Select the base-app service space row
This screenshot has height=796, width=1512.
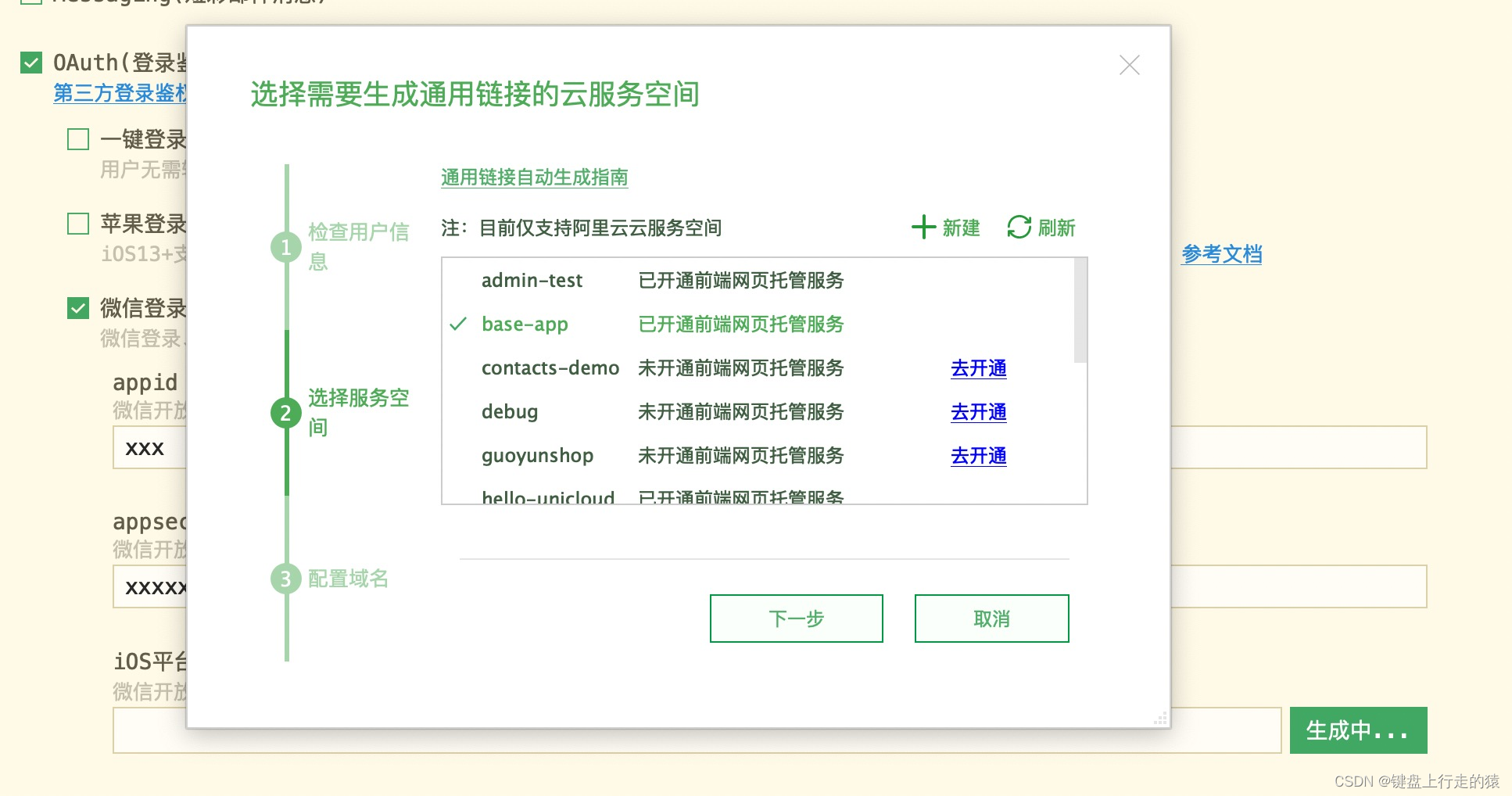758,324
